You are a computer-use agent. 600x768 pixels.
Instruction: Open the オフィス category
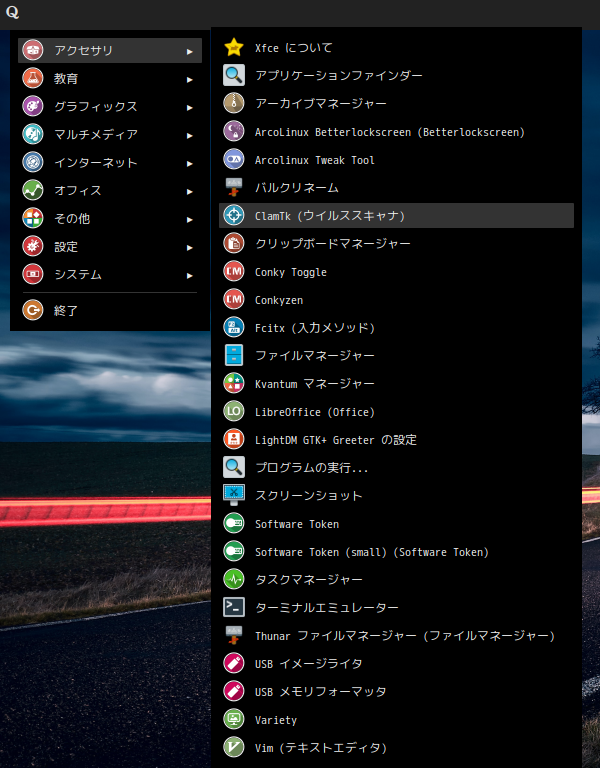coord(110,190)
